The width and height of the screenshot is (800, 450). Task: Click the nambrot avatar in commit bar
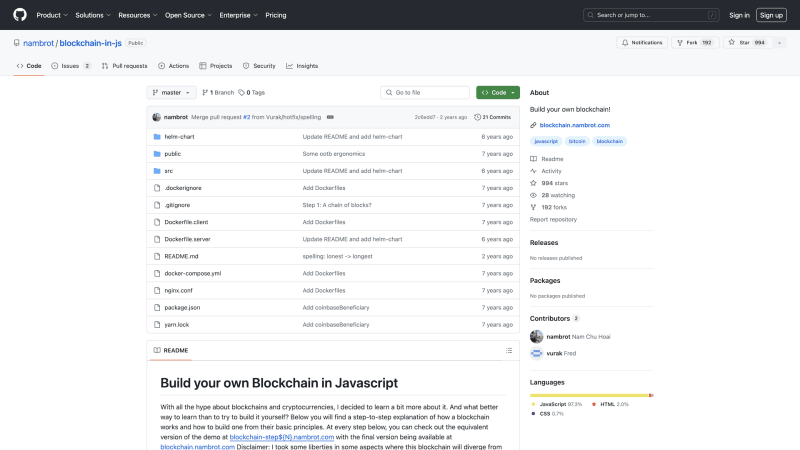point(157,117)
